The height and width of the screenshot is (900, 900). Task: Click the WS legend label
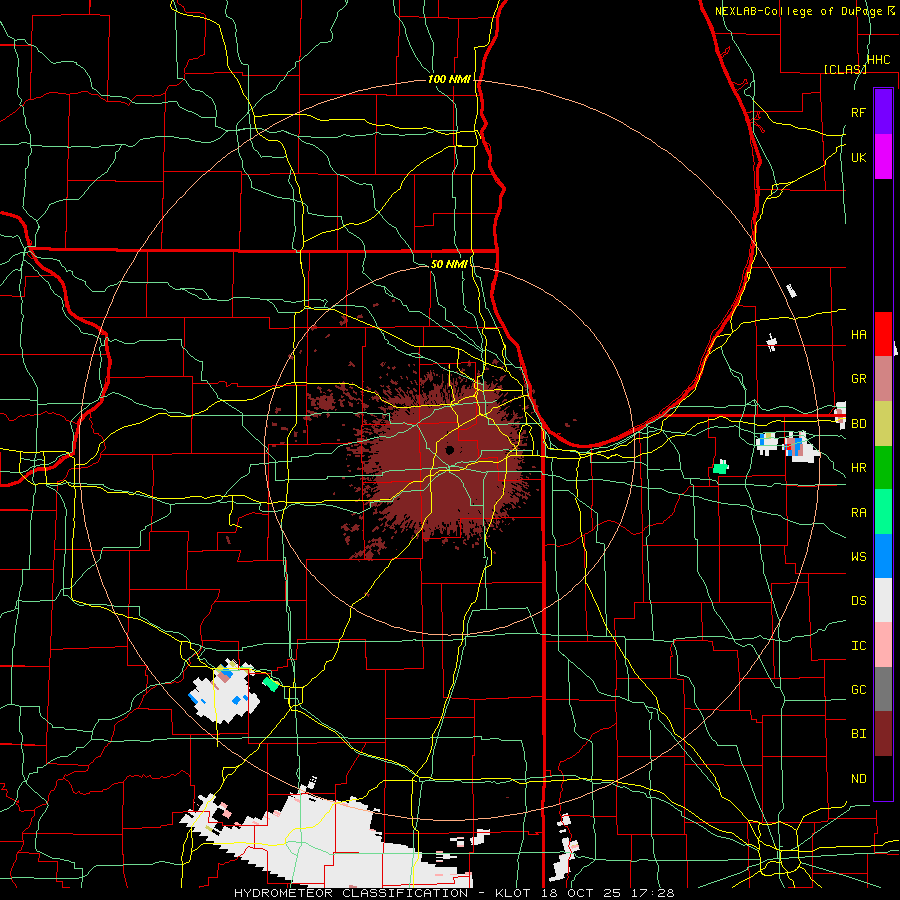point(858,556)
